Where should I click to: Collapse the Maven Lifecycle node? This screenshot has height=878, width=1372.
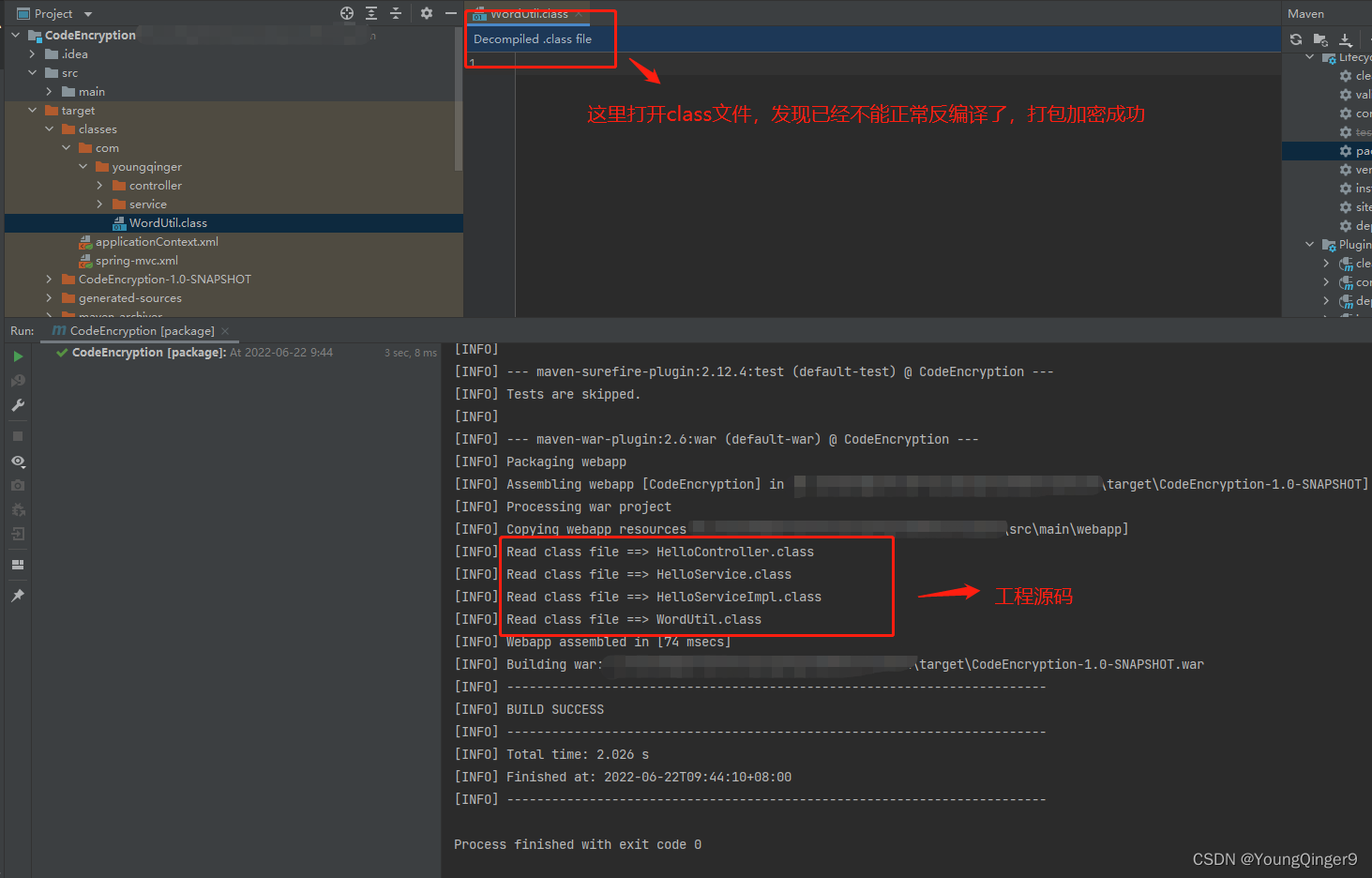[x=1310, y=56]
